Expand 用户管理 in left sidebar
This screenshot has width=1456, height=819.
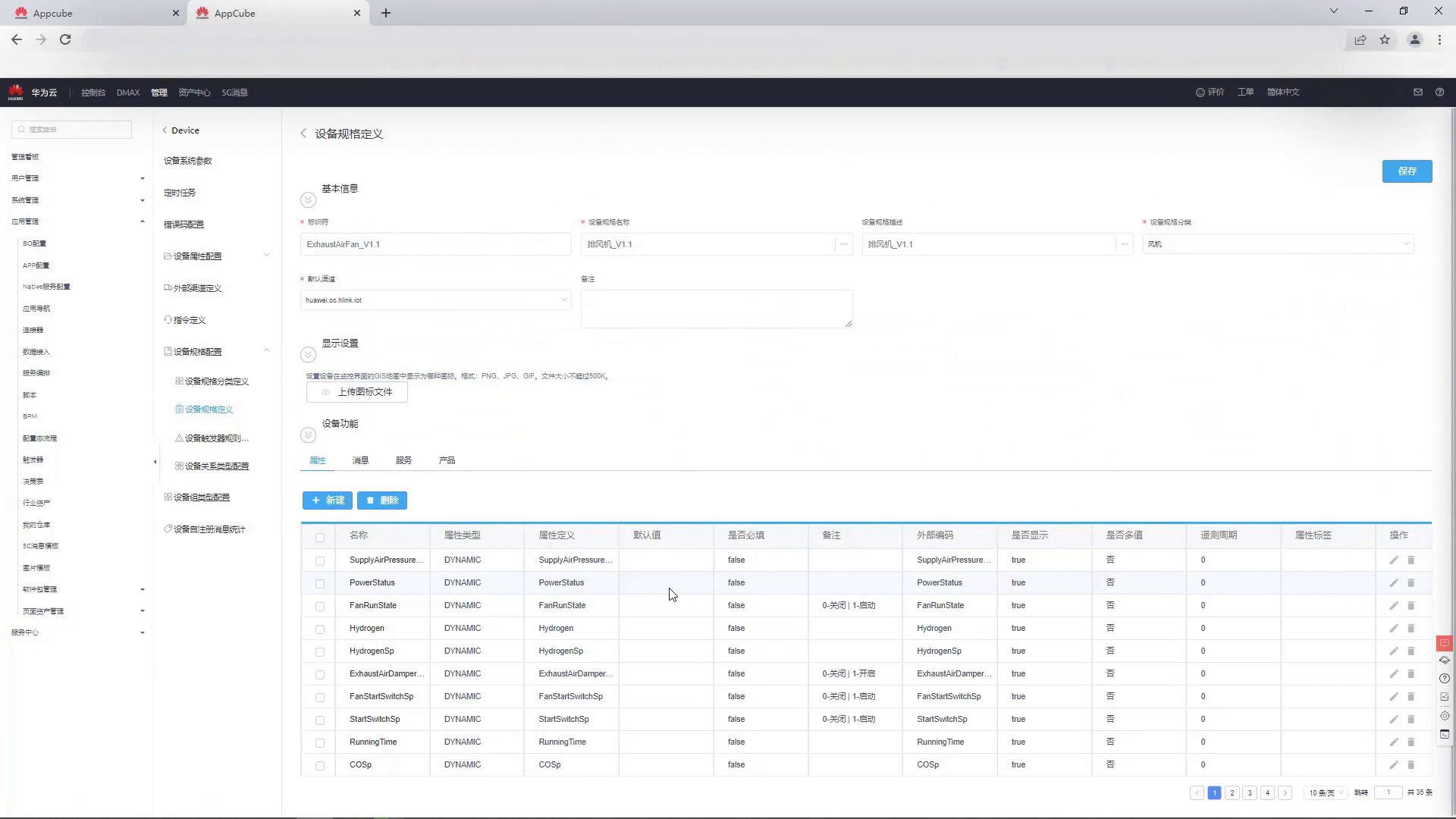click(142, 179)
